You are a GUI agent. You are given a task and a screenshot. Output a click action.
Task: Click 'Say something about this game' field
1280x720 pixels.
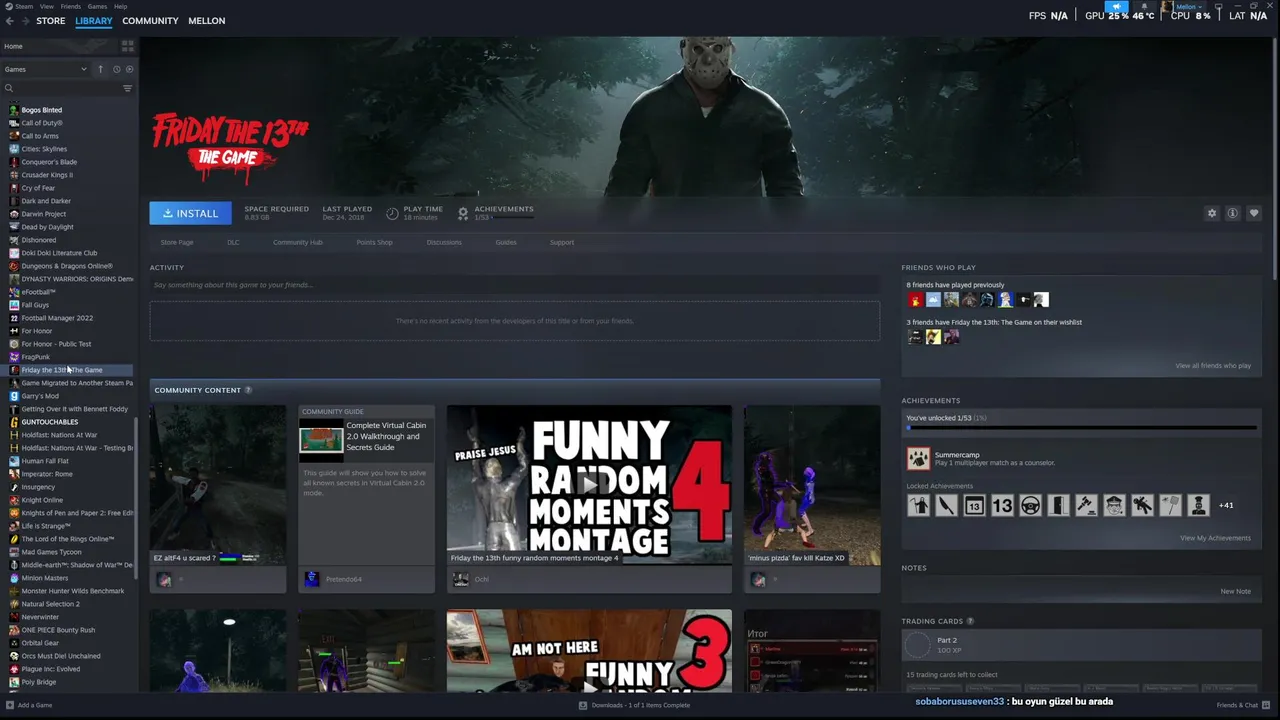(515, 285)
